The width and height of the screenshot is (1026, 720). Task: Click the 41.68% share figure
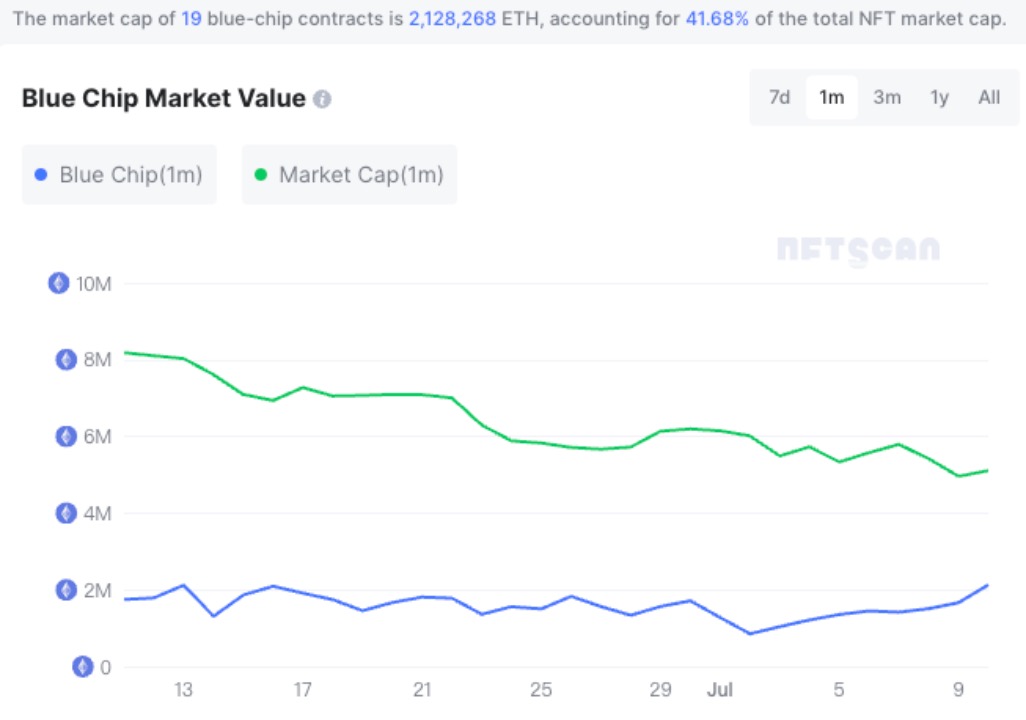[x=717, y=19]
